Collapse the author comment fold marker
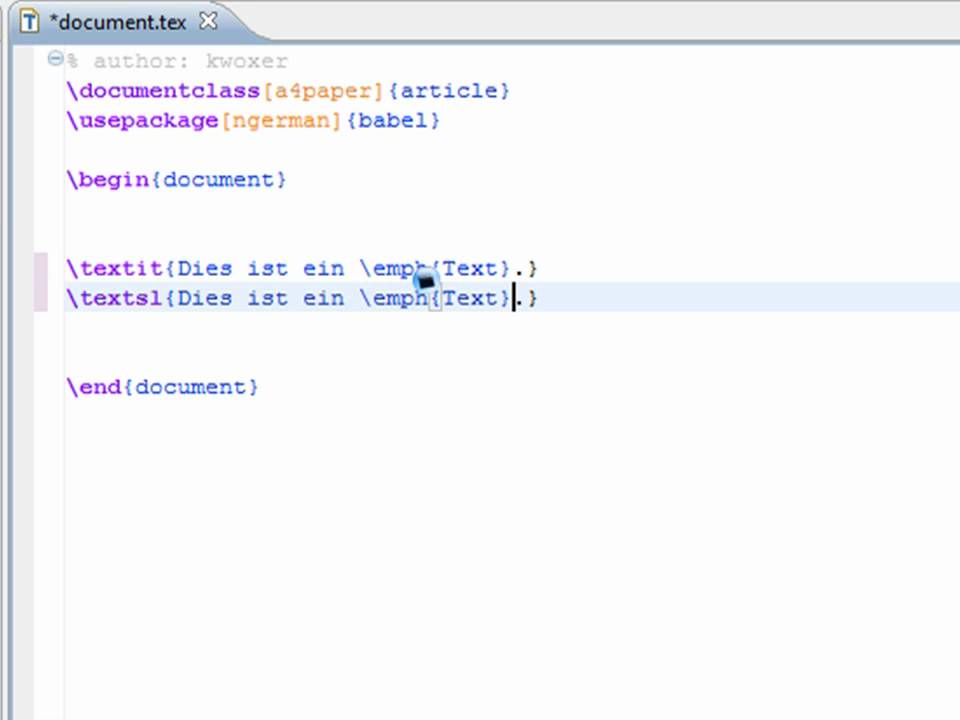 point(55,59)
